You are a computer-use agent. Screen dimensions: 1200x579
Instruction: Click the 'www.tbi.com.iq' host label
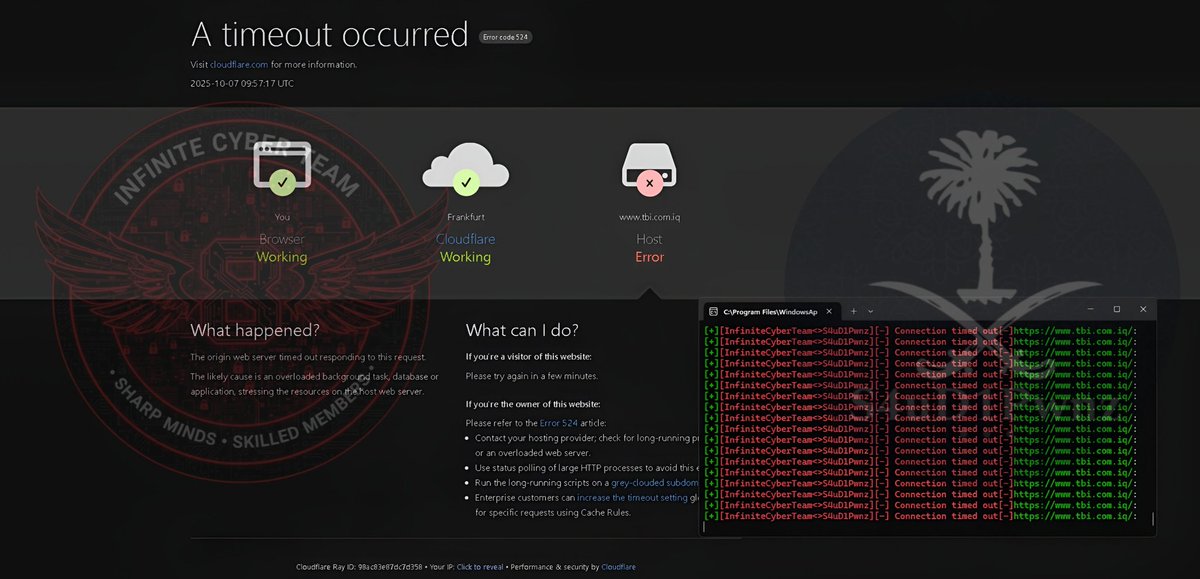(x=650, y=217)
